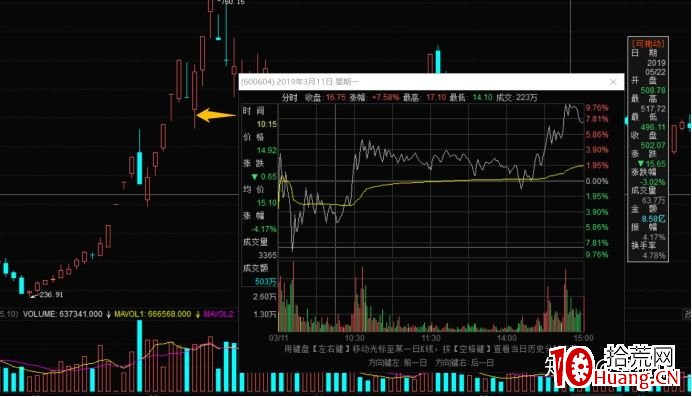692x397 pixels.
Task: Click the 03/11 date label on time axis
Action: click(x=278, y=338)
